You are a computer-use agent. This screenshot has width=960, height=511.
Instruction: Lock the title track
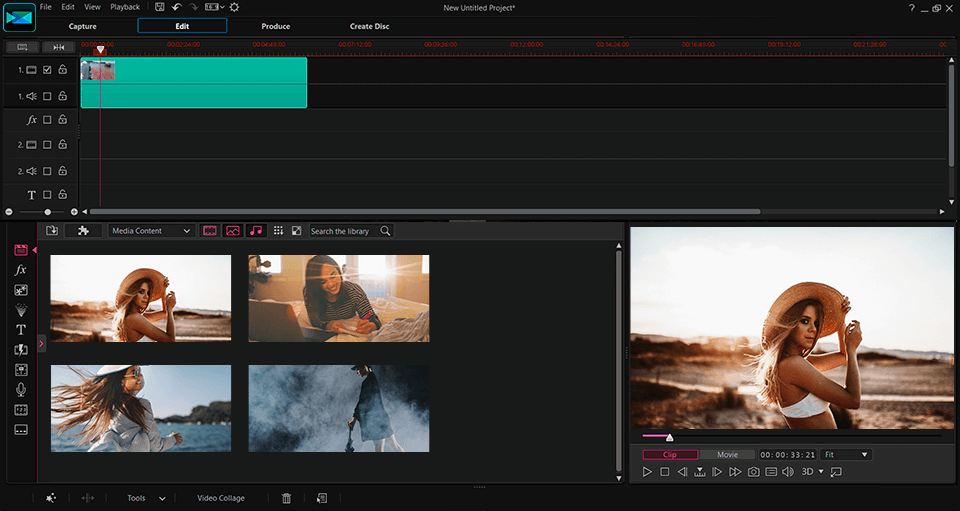tap(62, 195)
